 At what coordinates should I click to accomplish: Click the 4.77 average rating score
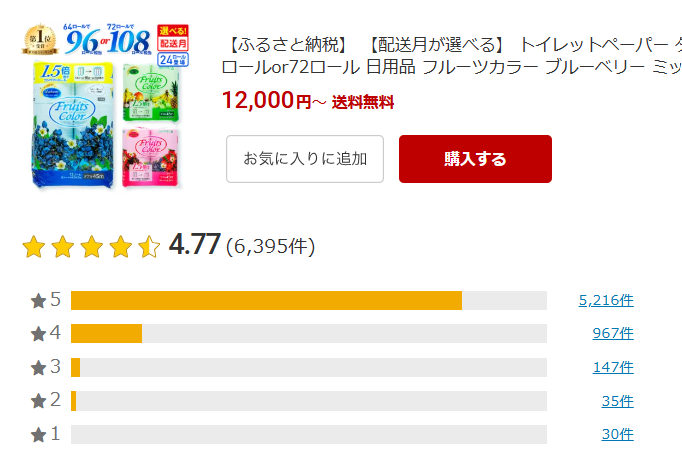pos(194,244)
